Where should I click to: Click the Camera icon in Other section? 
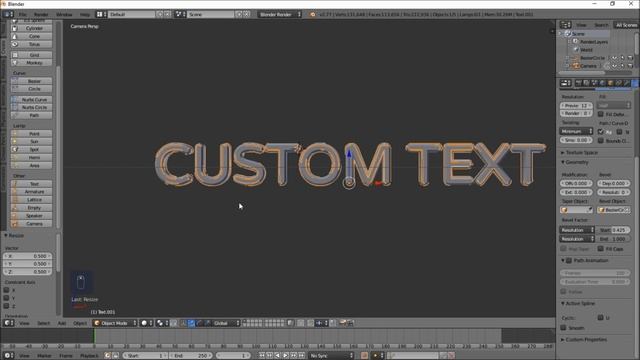15,224
